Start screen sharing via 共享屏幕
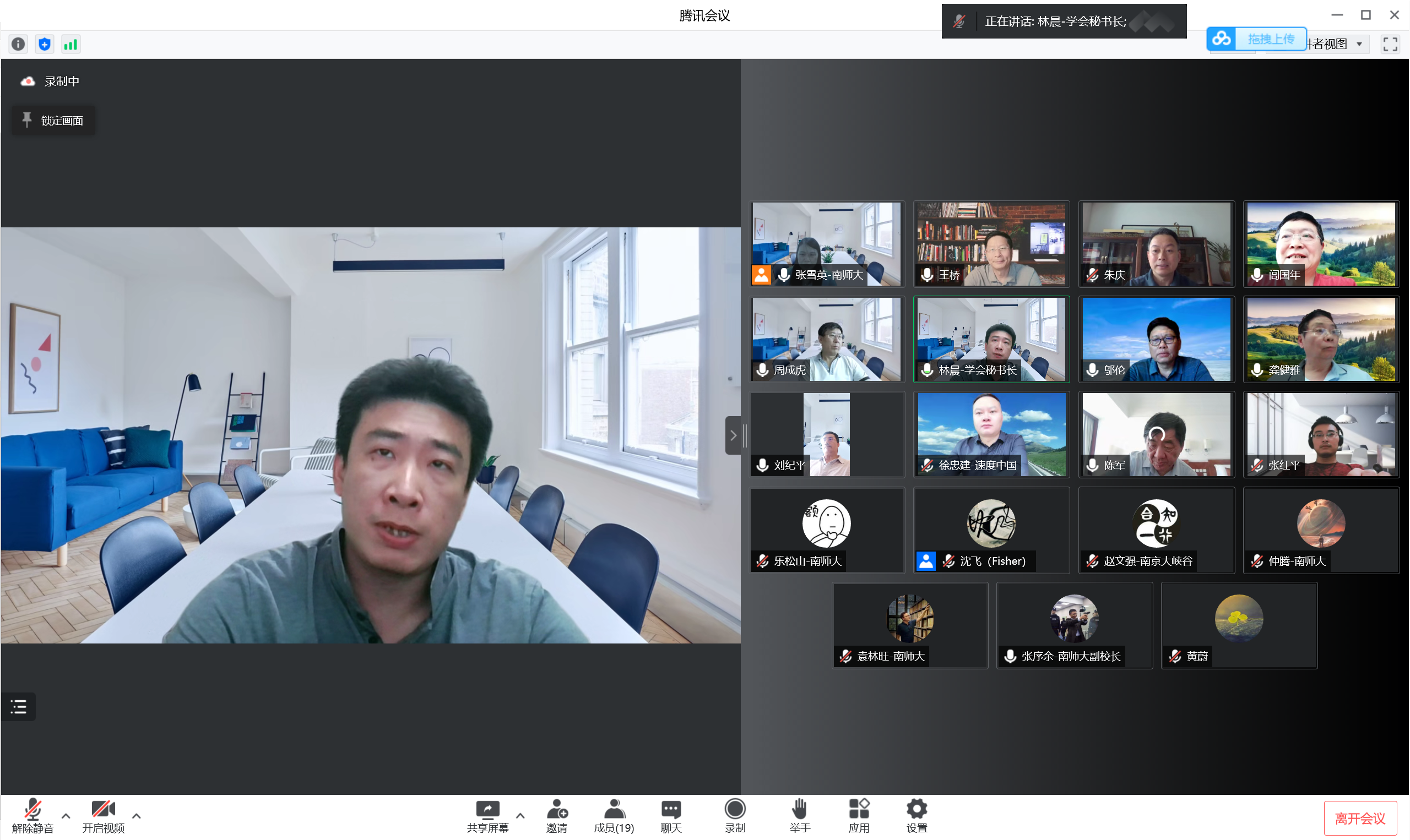The image size is (1410, 840). pos(487,816)
